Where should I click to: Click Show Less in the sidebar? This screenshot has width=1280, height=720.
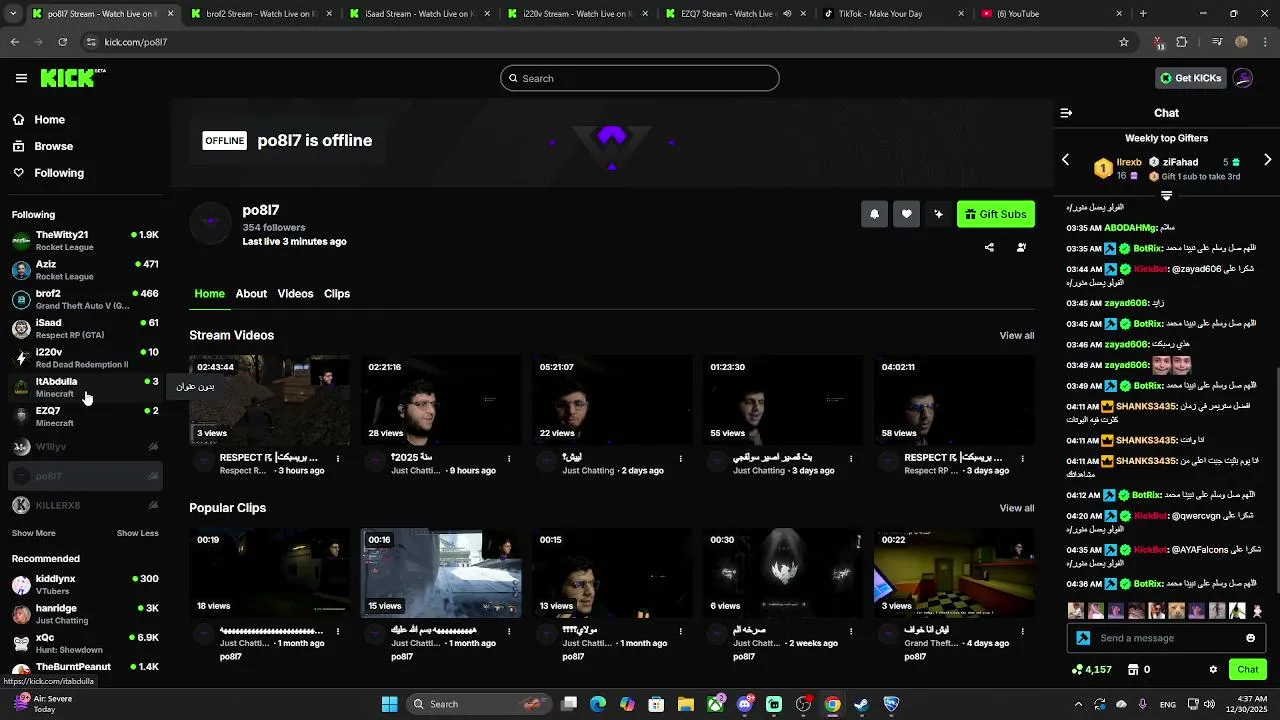point(138,533)
